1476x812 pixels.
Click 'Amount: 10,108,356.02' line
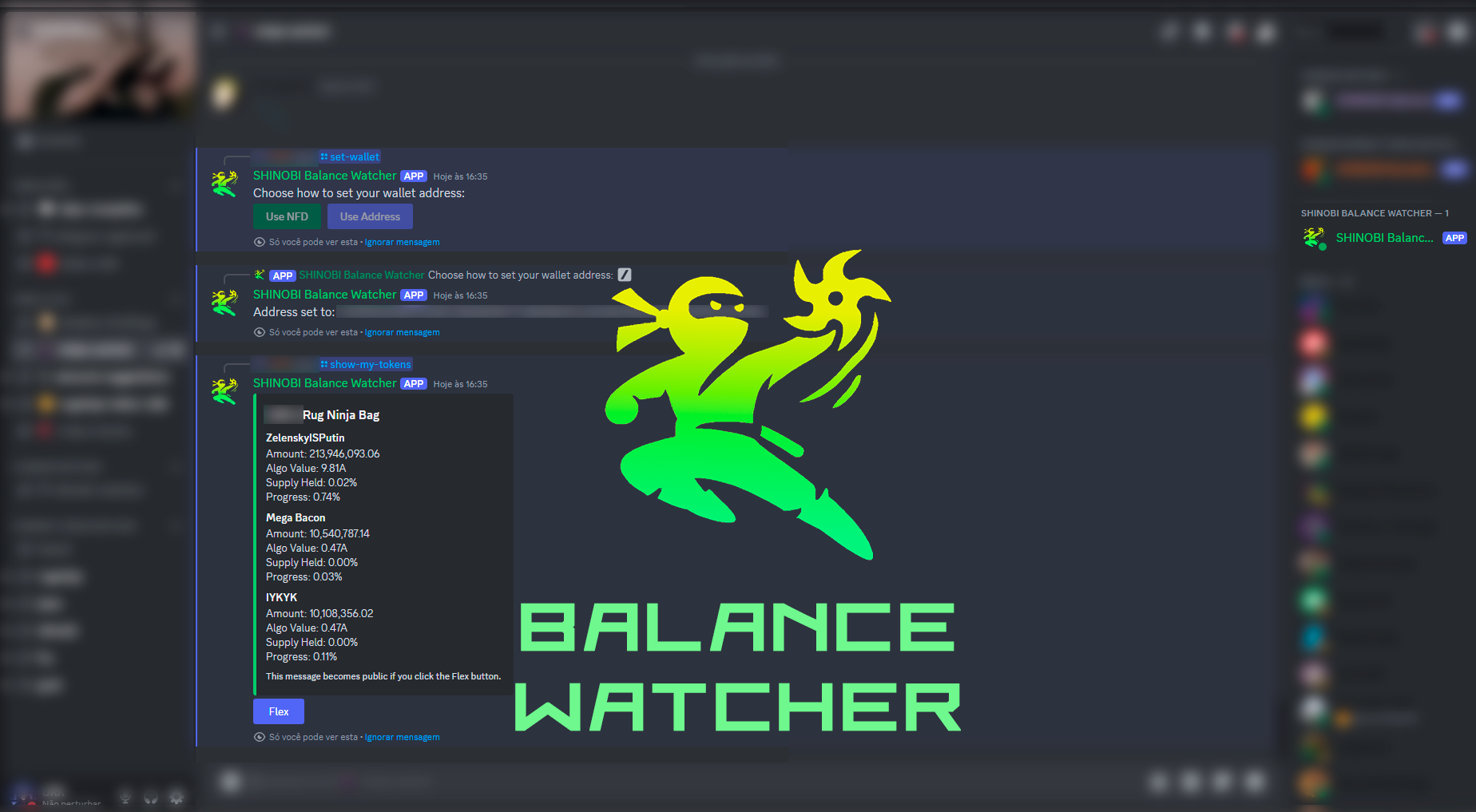tap(319, 613)
